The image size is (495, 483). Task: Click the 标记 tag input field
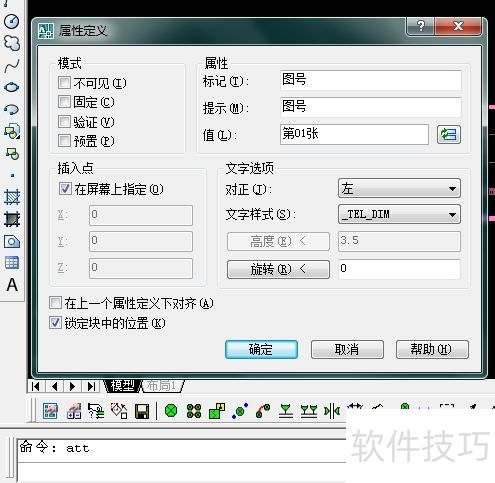371,80
